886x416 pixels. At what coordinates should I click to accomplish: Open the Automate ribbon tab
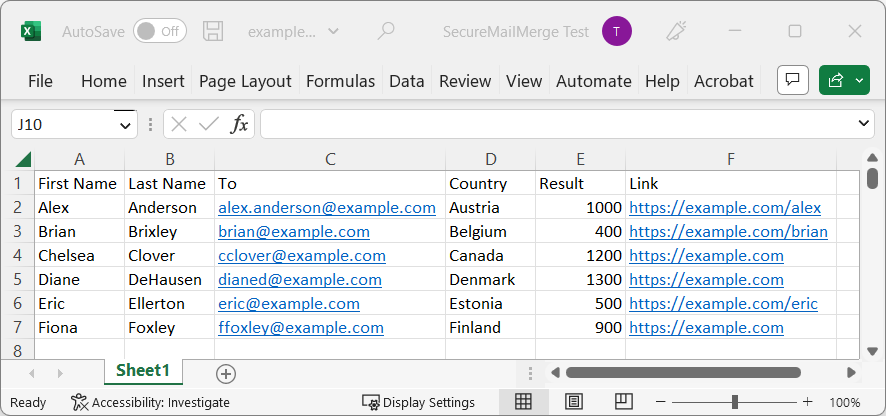pyautogui.click(x=593, y=81)
